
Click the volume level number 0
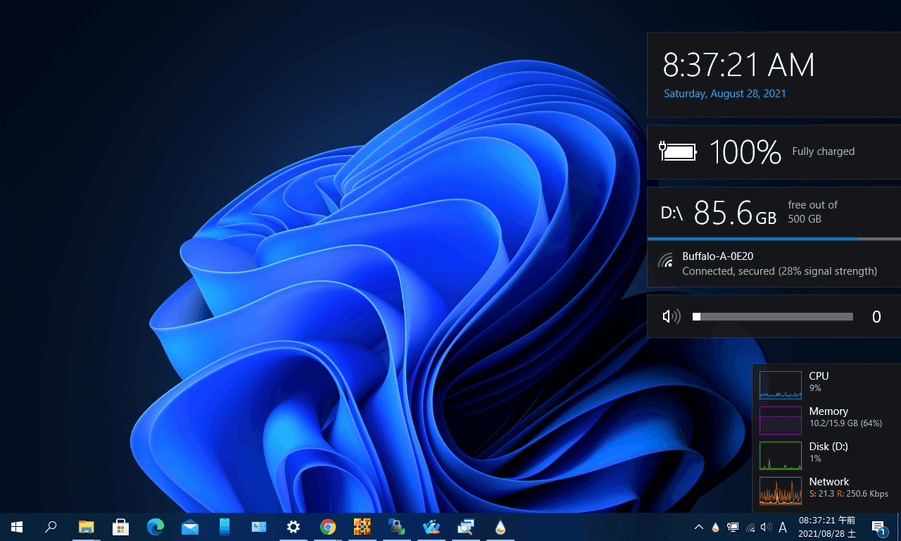point(876,317)
